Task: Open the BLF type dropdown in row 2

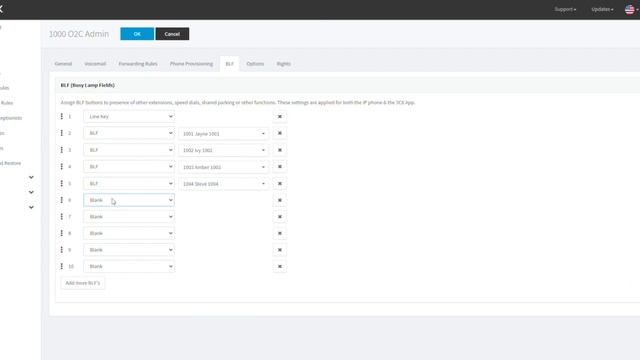Action: pos(129,133)
